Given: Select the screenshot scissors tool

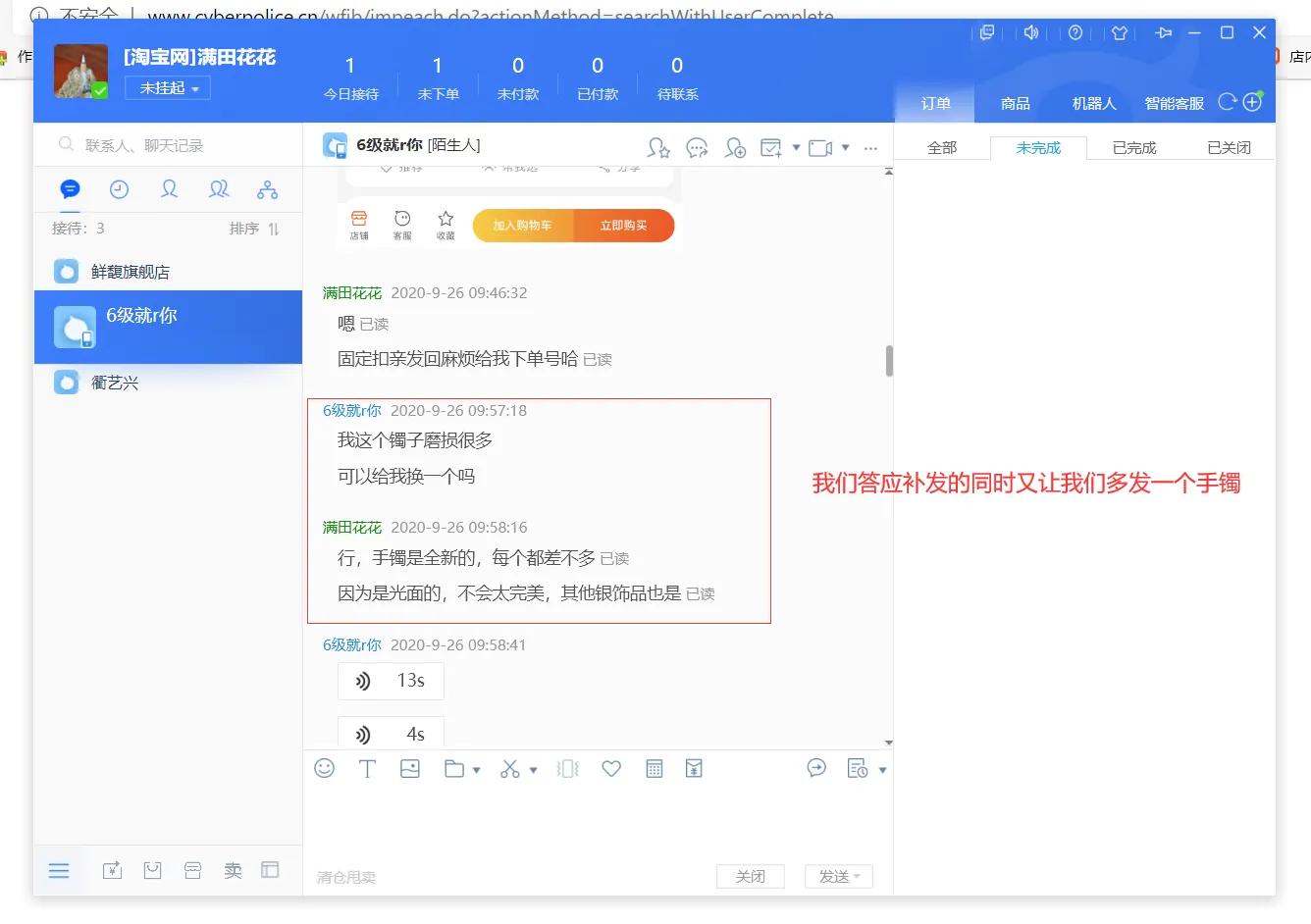Looking at the screenshot, I should point(511,768).
